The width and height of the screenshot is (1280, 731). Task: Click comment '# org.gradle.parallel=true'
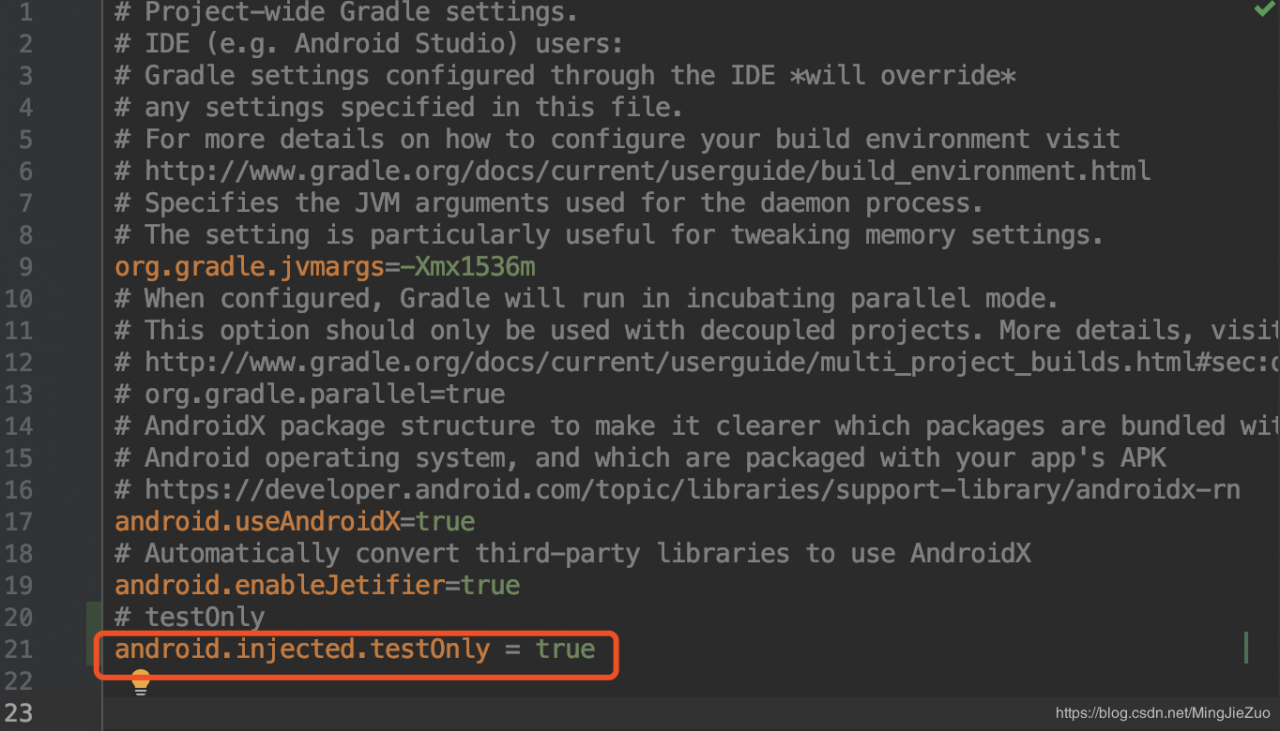click(x=310, y=394)
